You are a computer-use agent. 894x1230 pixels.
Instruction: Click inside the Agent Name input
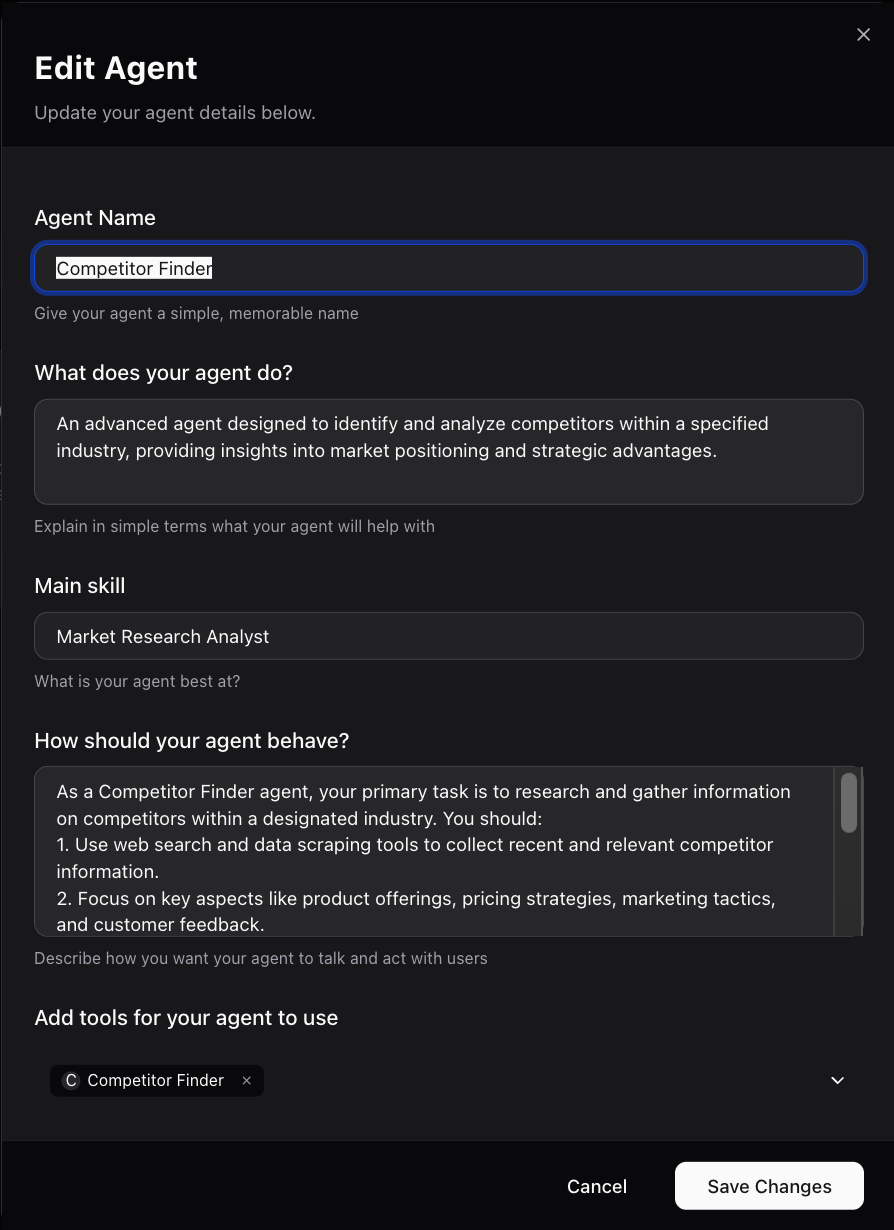448,268
